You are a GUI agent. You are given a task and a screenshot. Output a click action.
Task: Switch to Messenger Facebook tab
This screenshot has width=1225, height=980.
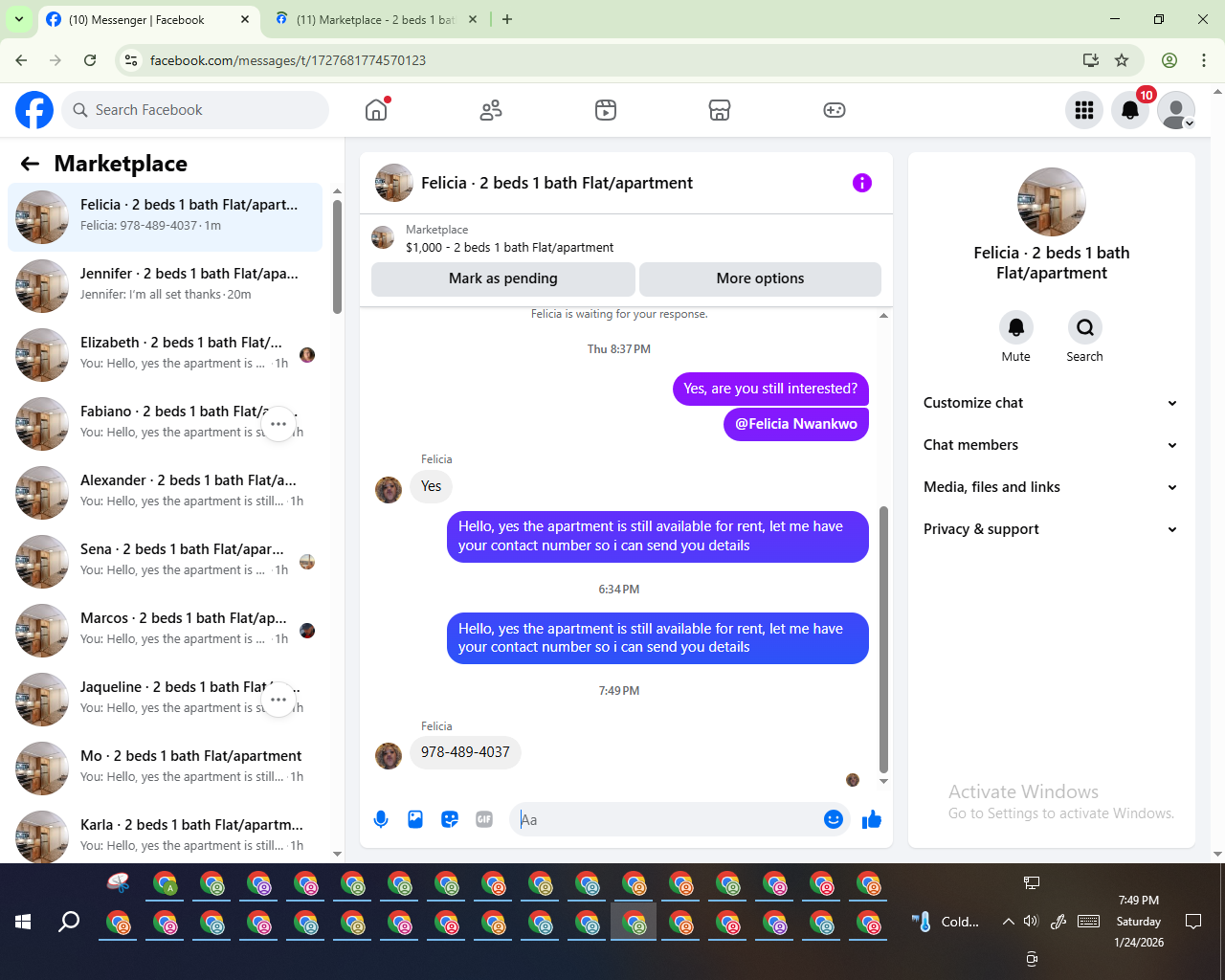tap(148, 20)
